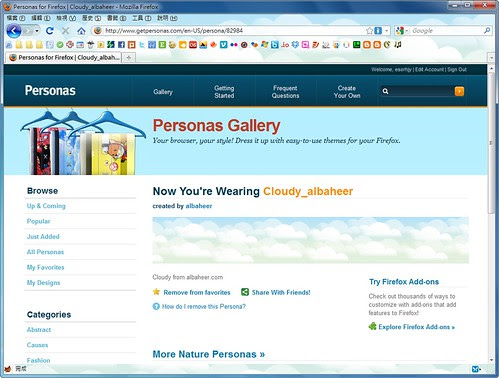The width and height of the screenshot is (499, 378).
Task: Open a new tab with plus button
Action: click(x=129, y=58)
